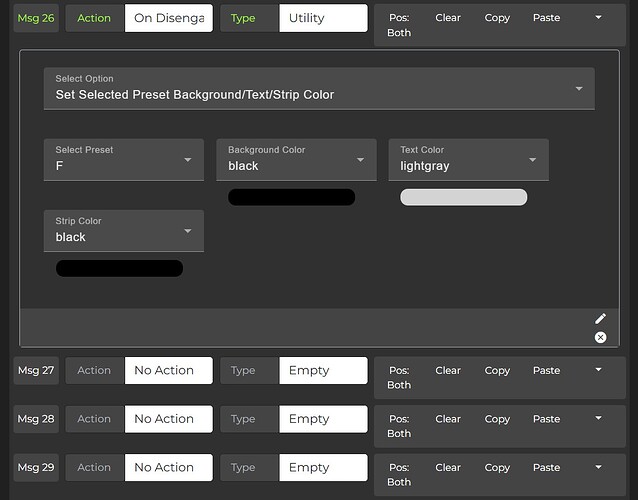Clear the Msg 28 row
Viewport: 638px width, 500px height.
[448, 419]
